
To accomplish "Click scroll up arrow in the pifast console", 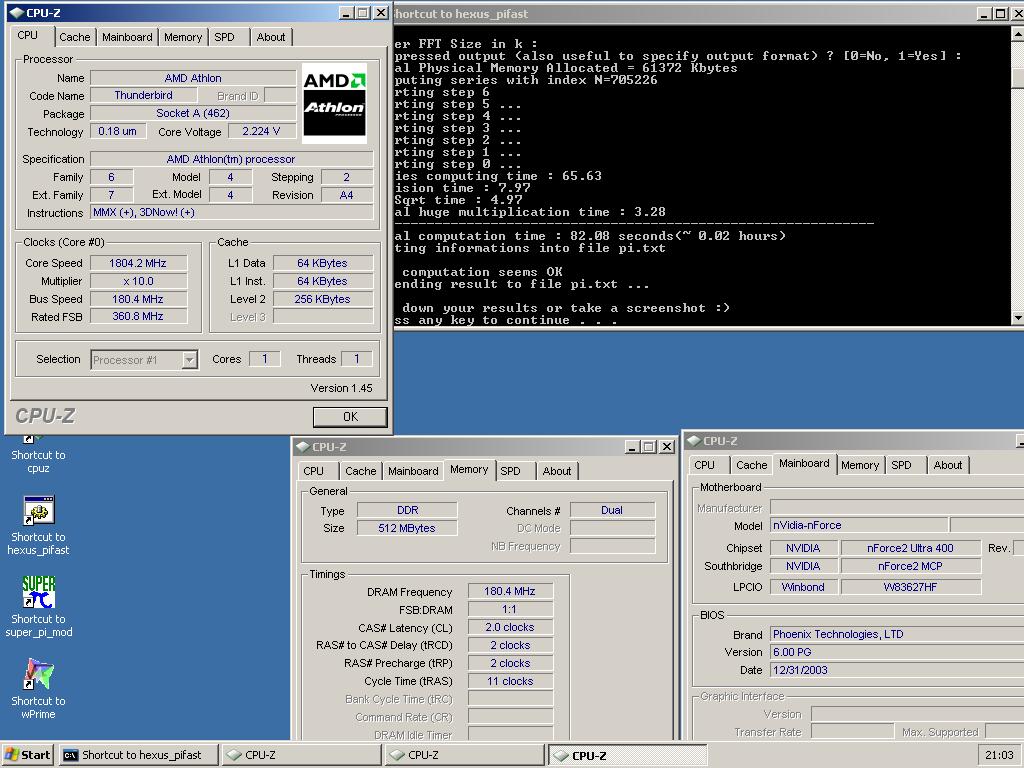I will tap(1017, 35).
